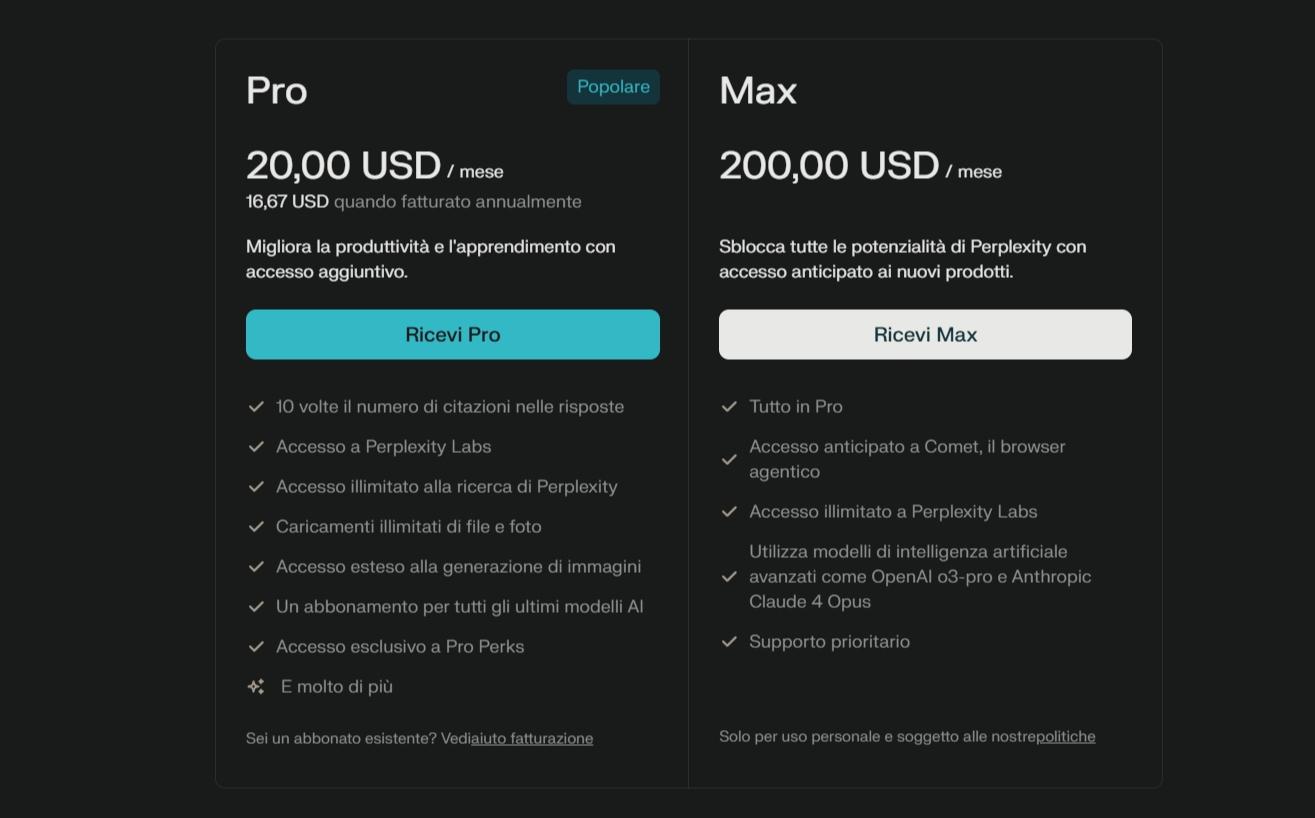This screenshot has height=818, width=1315.
Task: Click checkmark beside 10 volte il numero di citazioni
Action: [x=256, y=406]
